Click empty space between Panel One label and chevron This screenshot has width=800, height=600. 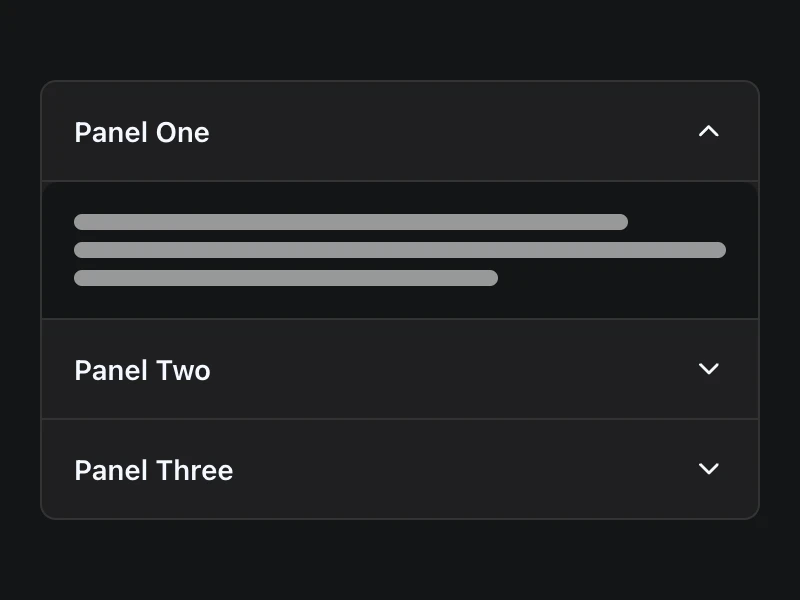click(450, 132)
